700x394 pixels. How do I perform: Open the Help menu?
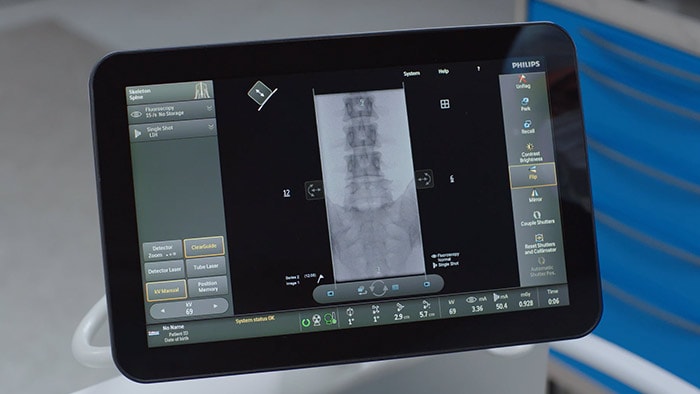(x=443, y=71)
